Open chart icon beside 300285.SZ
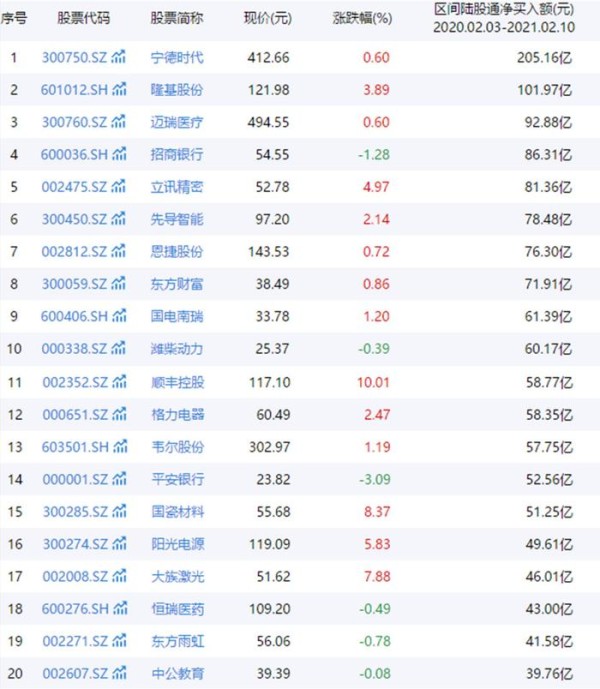Screen dimensions: 600x689 pos(119,511)
